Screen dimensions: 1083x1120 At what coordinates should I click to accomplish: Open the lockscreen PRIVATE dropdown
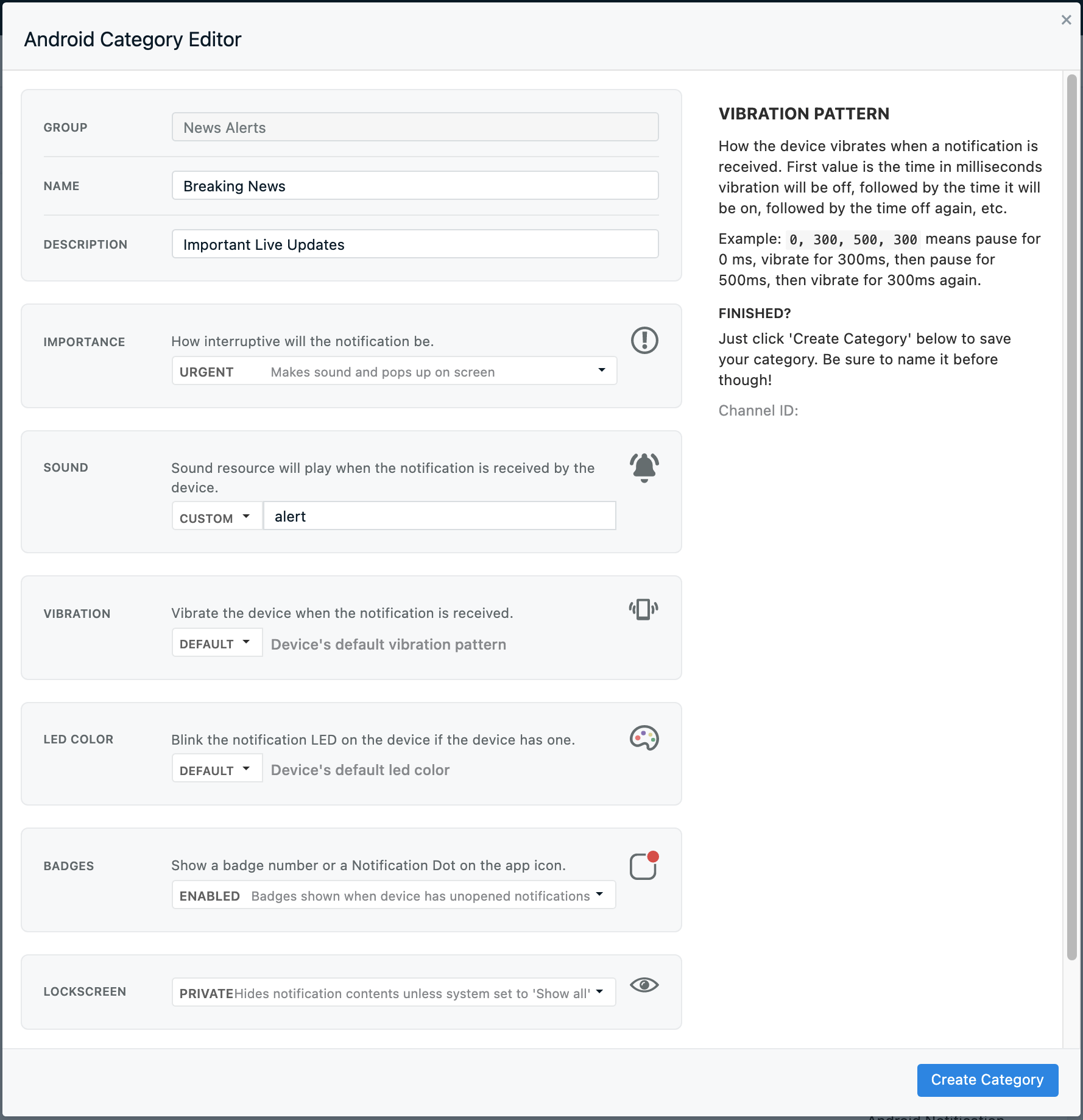coord(394,993)
